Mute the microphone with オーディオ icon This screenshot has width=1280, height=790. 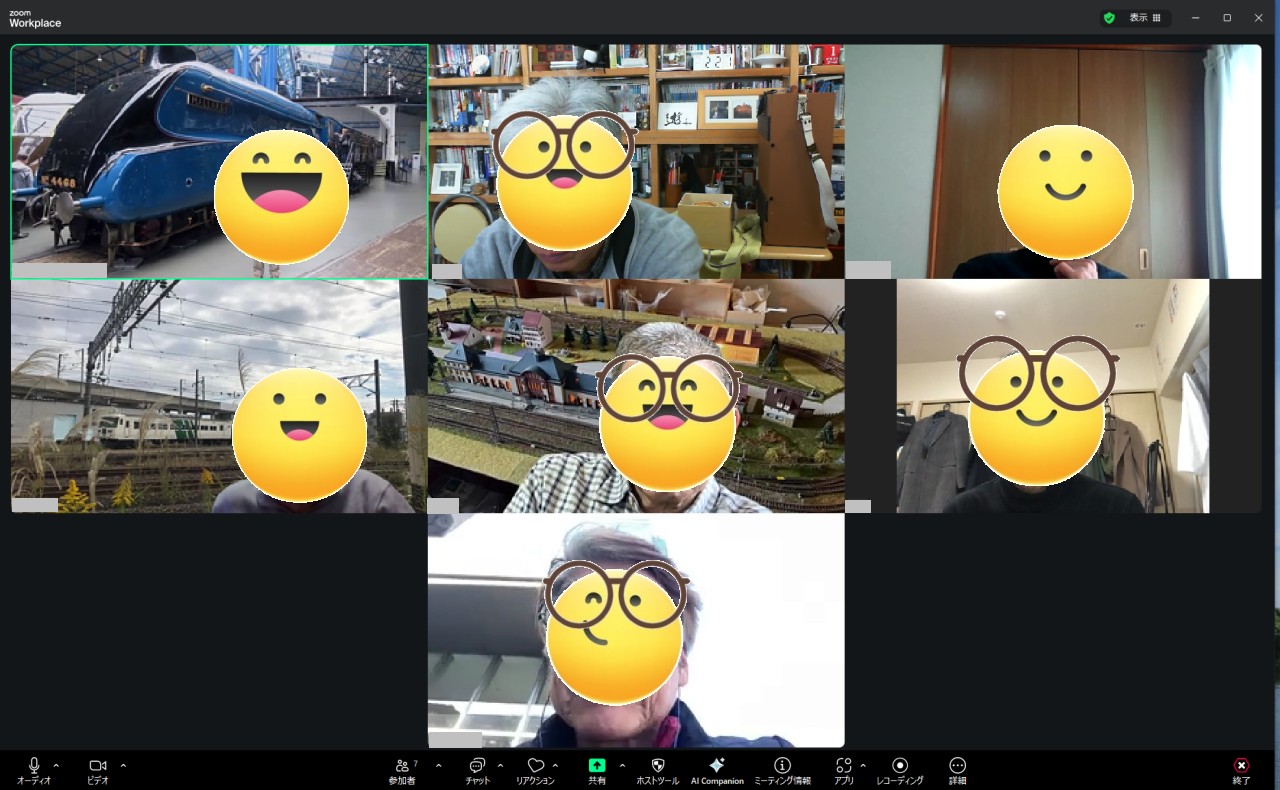[34, 766]
